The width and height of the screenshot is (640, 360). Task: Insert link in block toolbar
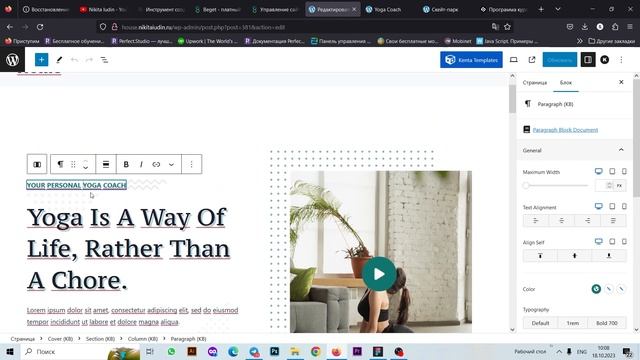tap(156, 164)
